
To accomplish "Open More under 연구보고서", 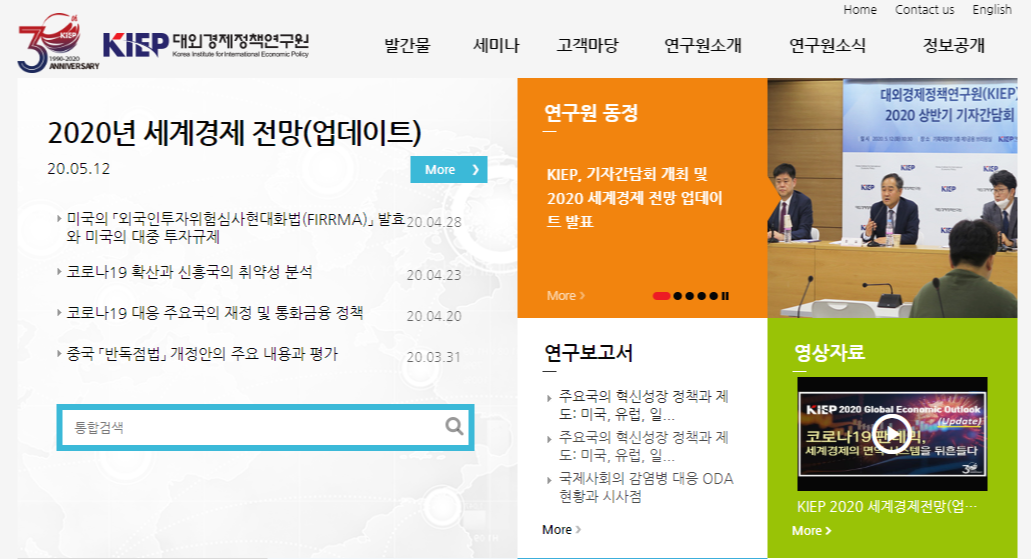I will 562,529.
